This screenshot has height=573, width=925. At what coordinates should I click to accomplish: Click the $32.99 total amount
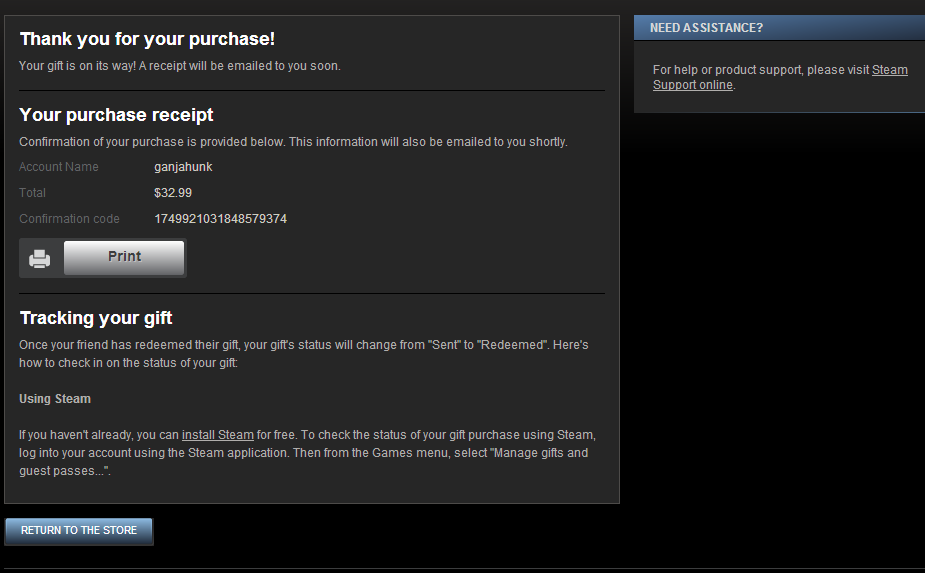173,193
